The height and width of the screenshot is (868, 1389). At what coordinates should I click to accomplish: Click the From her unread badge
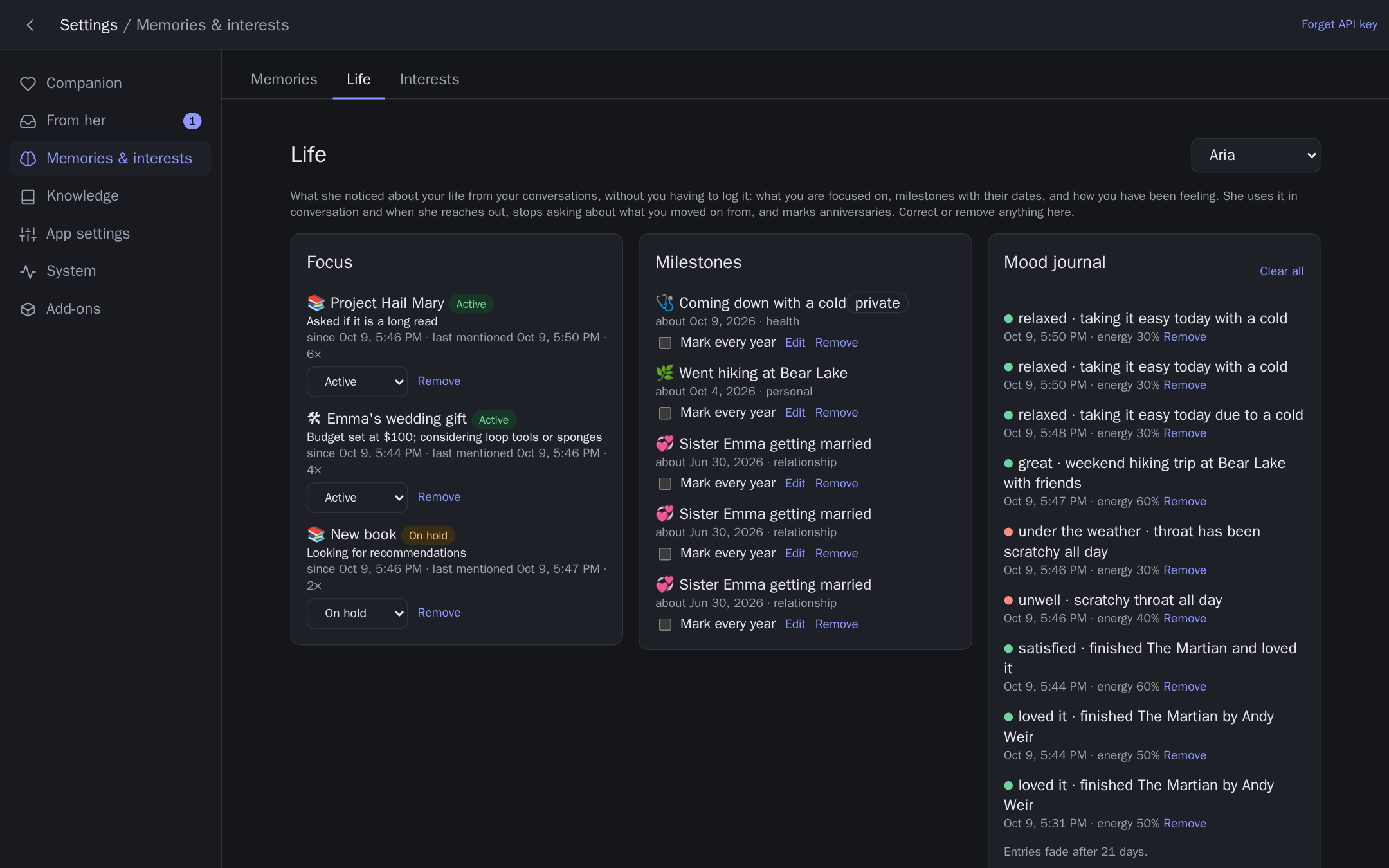pyautogui.click(x=192, y=121)
